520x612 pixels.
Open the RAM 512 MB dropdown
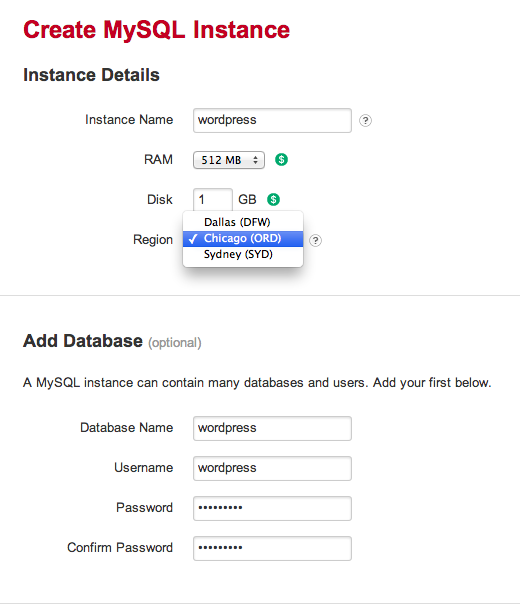coord(229,160)
